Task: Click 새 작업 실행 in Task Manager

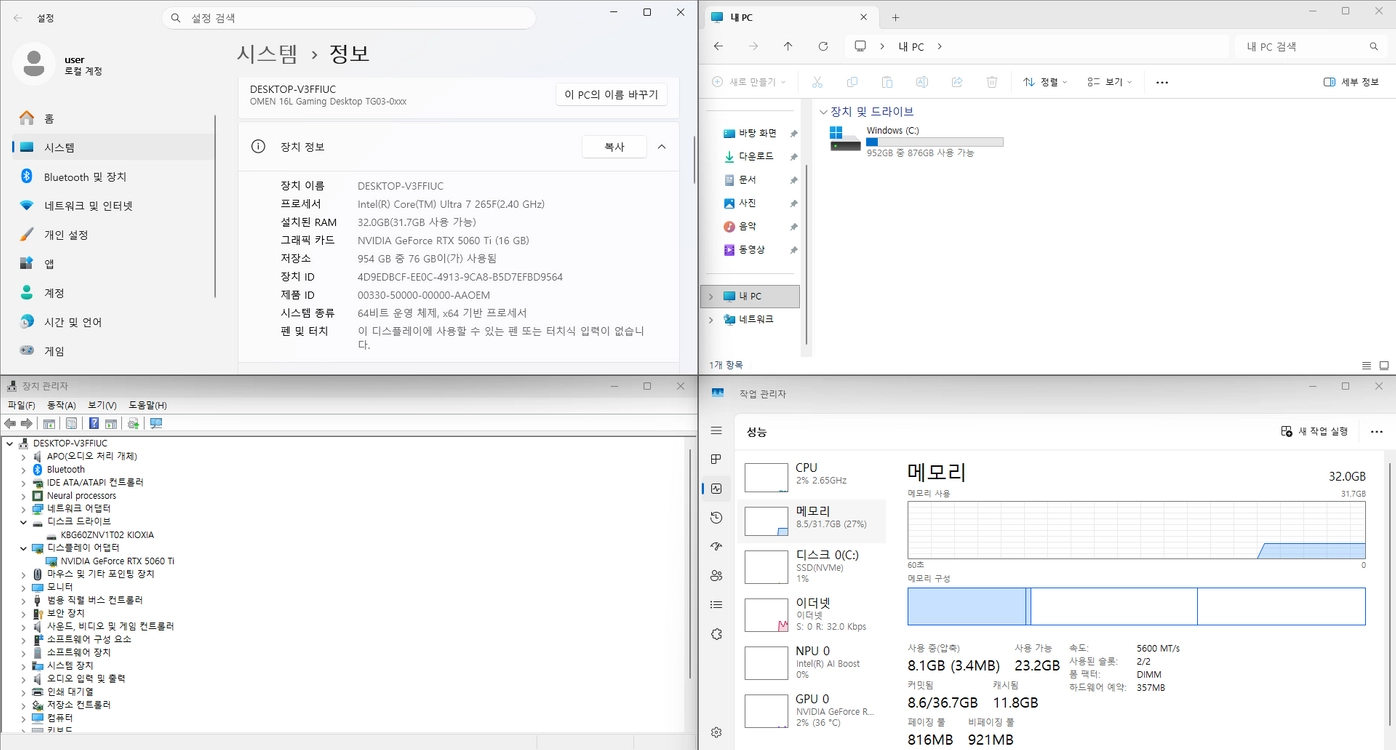Action: 1315,431
